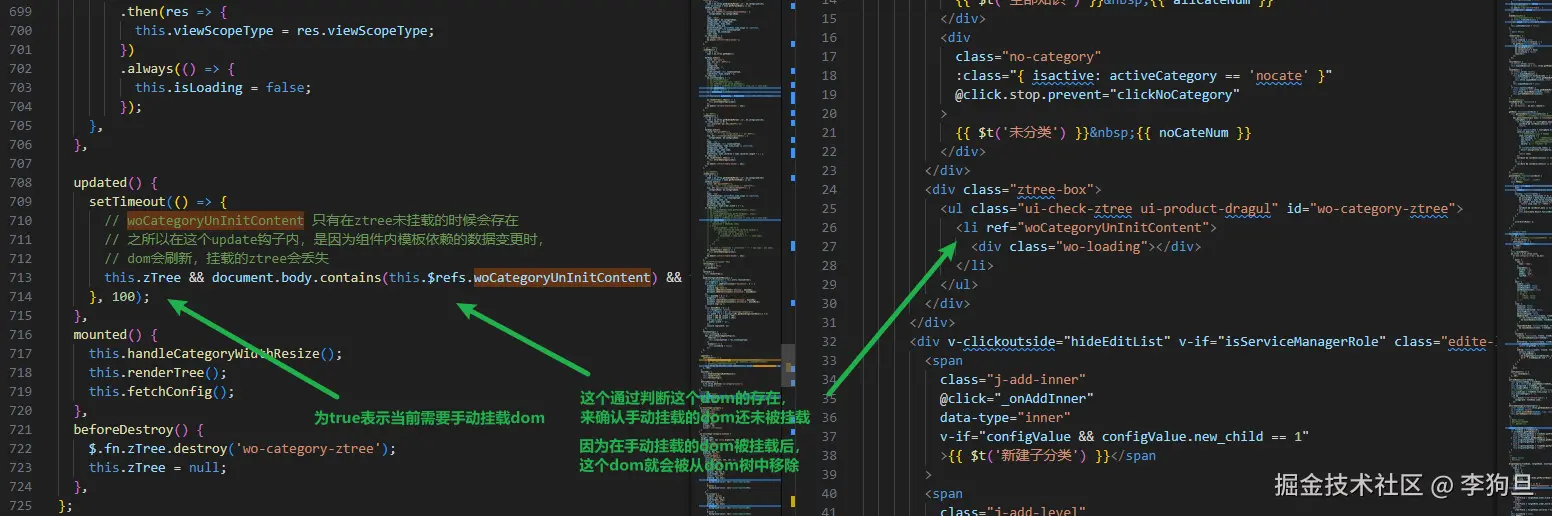The width and height of the screenshot is (1552, 516).
Task: Click line number 708 in left editor
Action: tap(21, 183)
